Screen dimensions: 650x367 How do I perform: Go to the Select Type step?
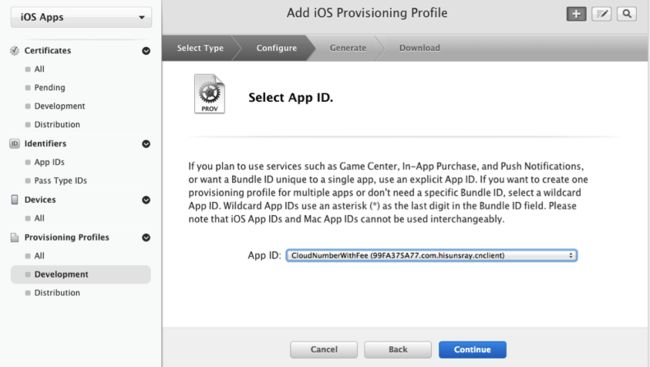pyautogui.click(x=200, y=48)
